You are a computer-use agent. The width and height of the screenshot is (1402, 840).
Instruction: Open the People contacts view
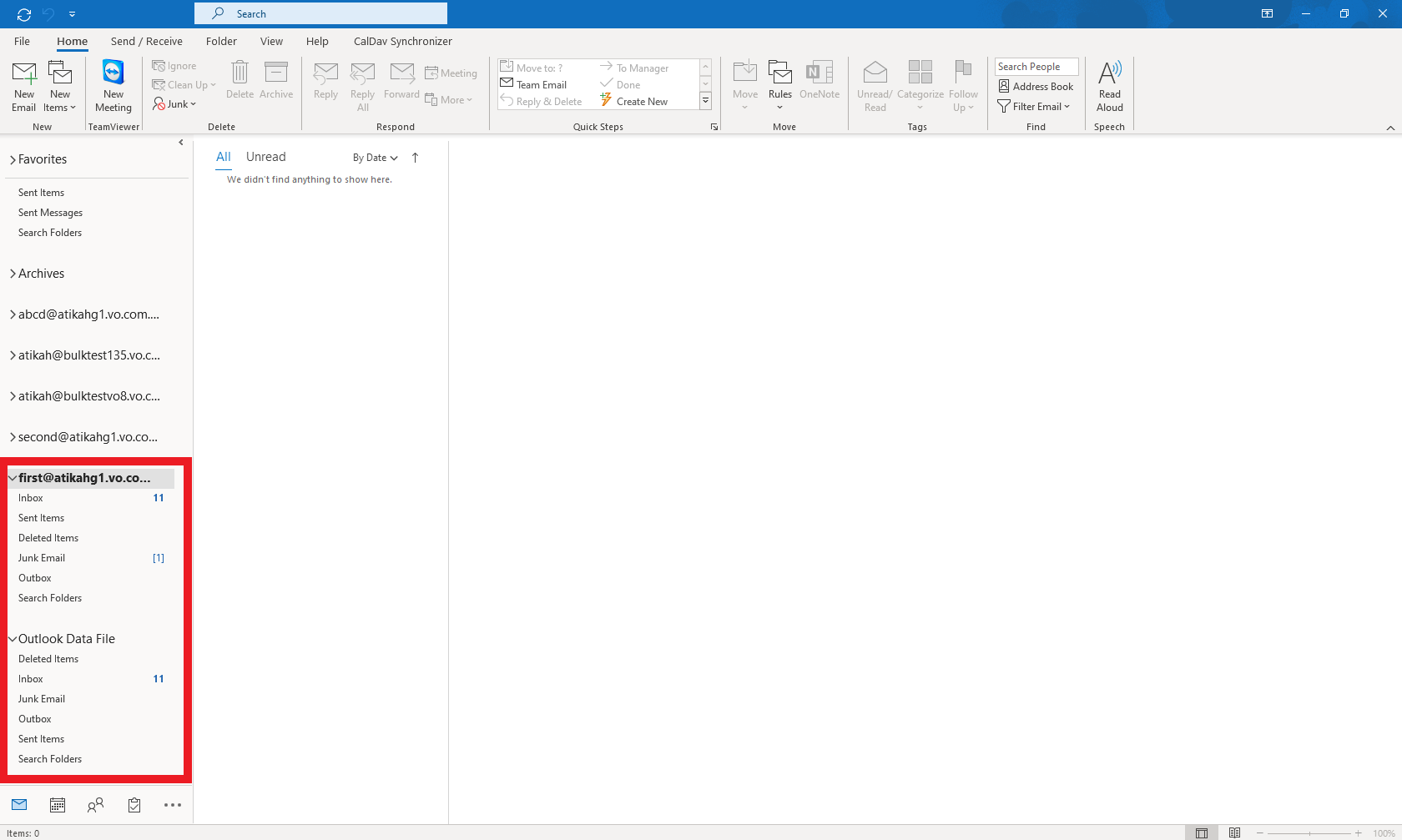(96, 805)
